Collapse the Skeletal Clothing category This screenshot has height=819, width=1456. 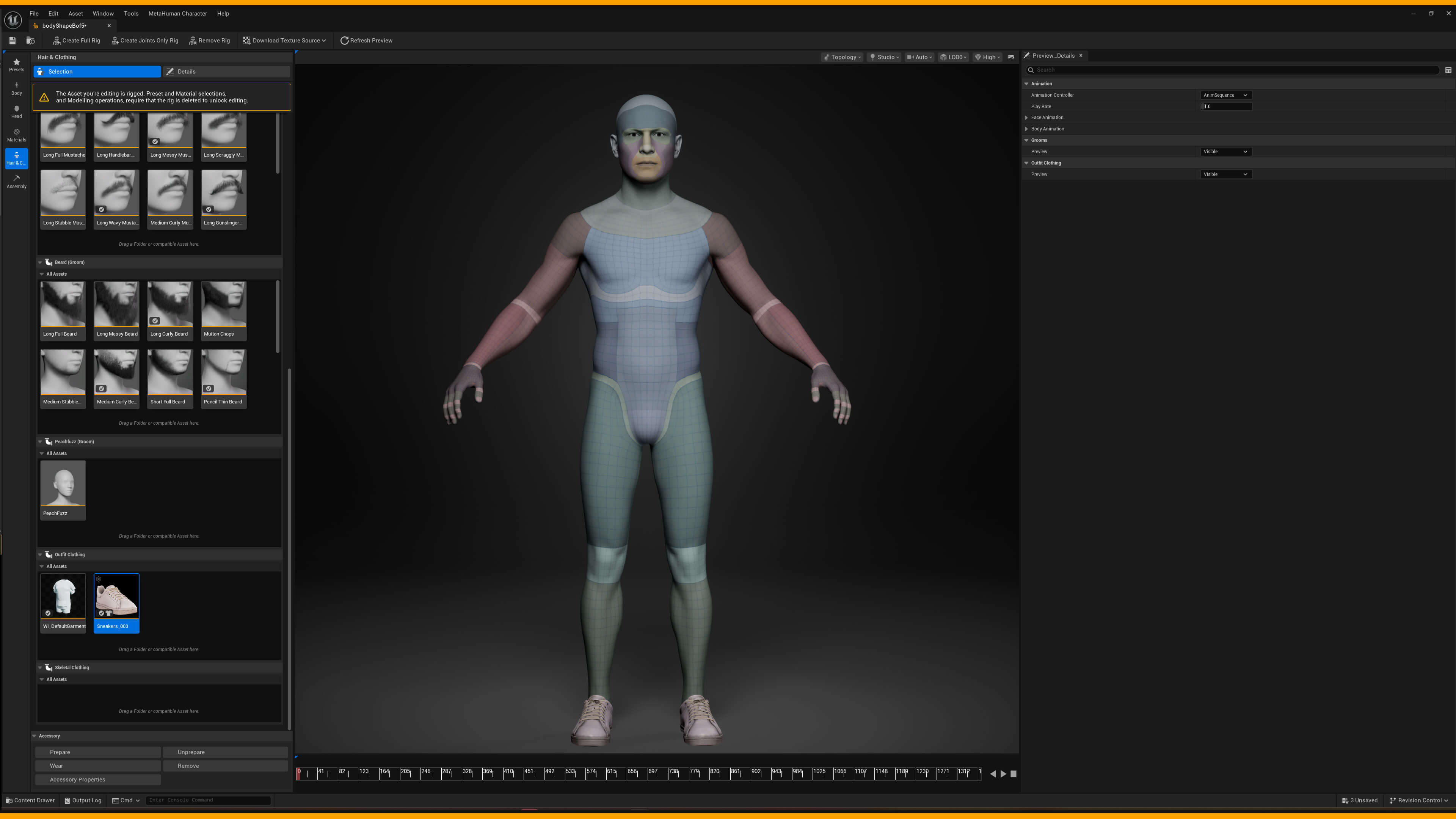tap(41, 667)
